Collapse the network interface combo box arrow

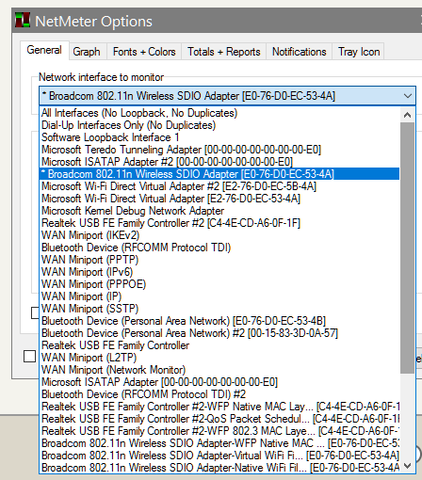(x=407, y=96)
